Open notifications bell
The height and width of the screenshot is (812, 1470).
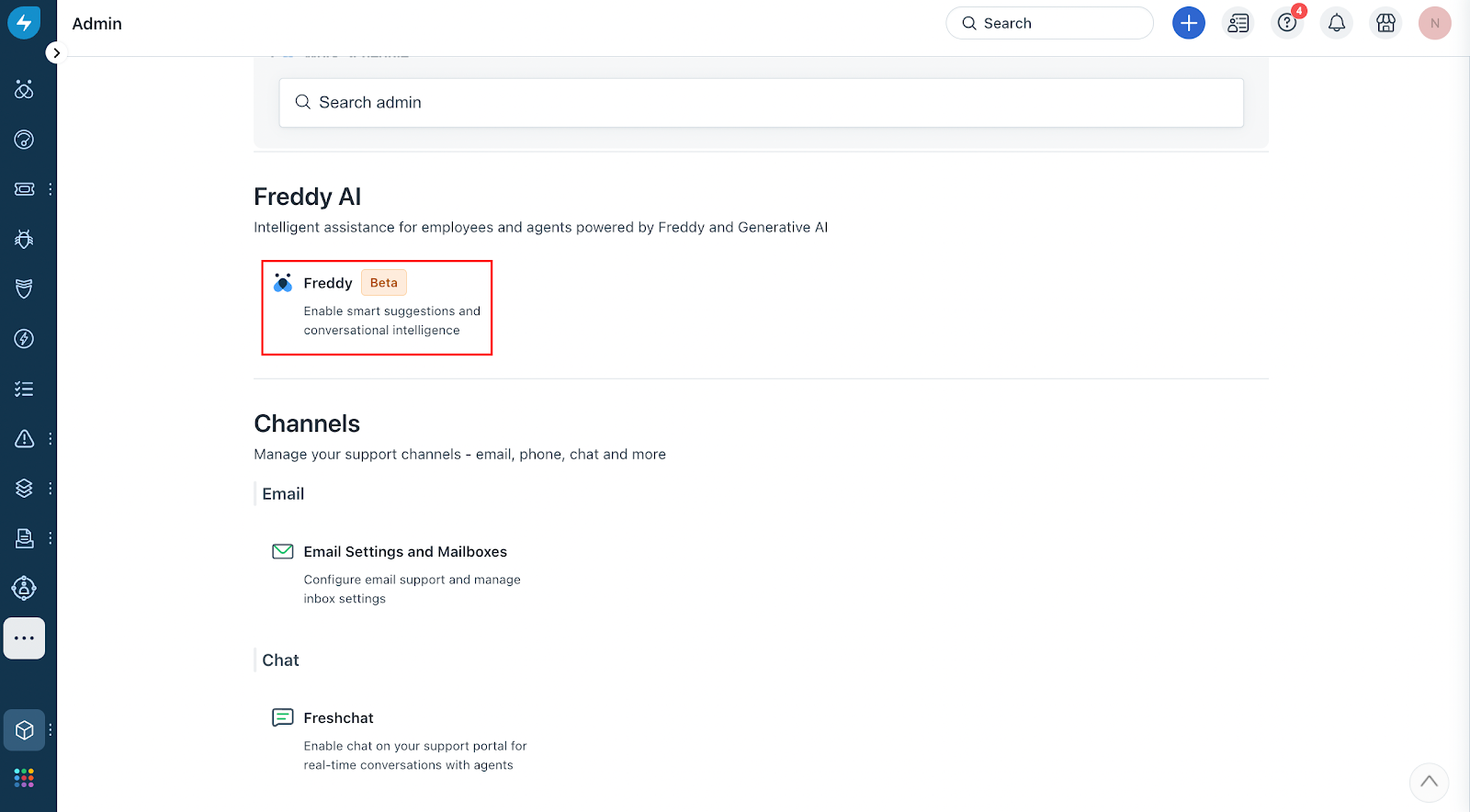coord(1337,23)
